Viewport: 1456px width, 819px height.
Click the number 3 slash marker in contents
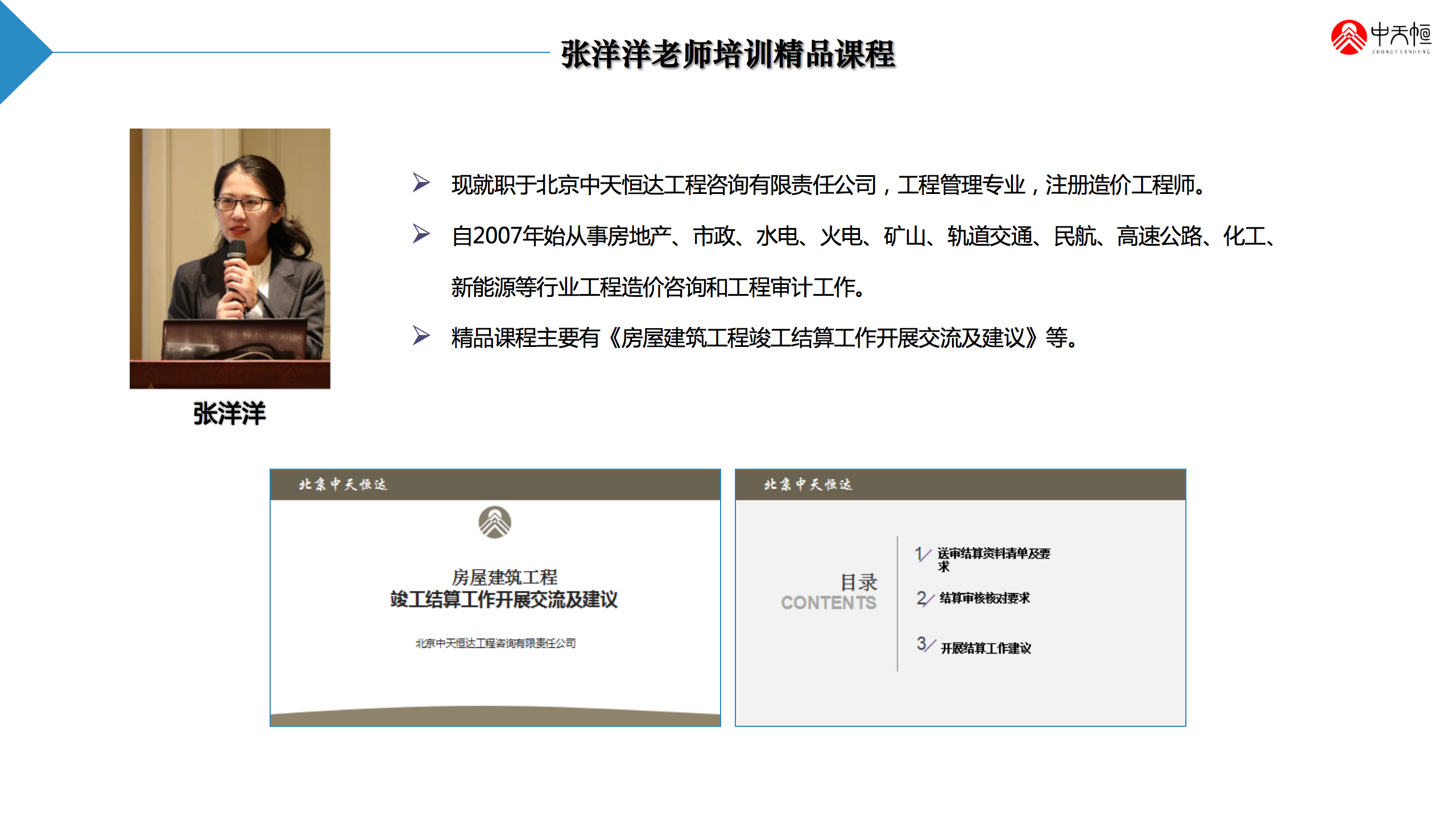(925, 644)
